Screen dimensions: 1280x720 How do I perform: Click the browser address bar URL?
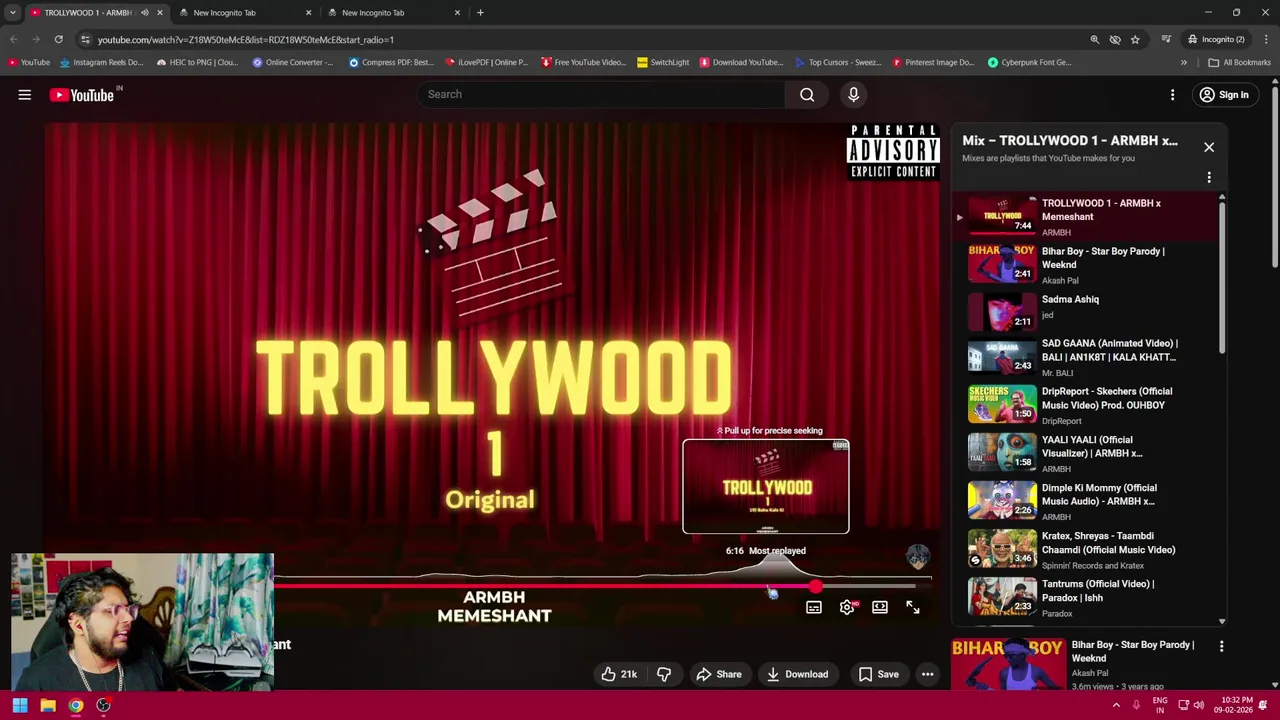(245, 40)
